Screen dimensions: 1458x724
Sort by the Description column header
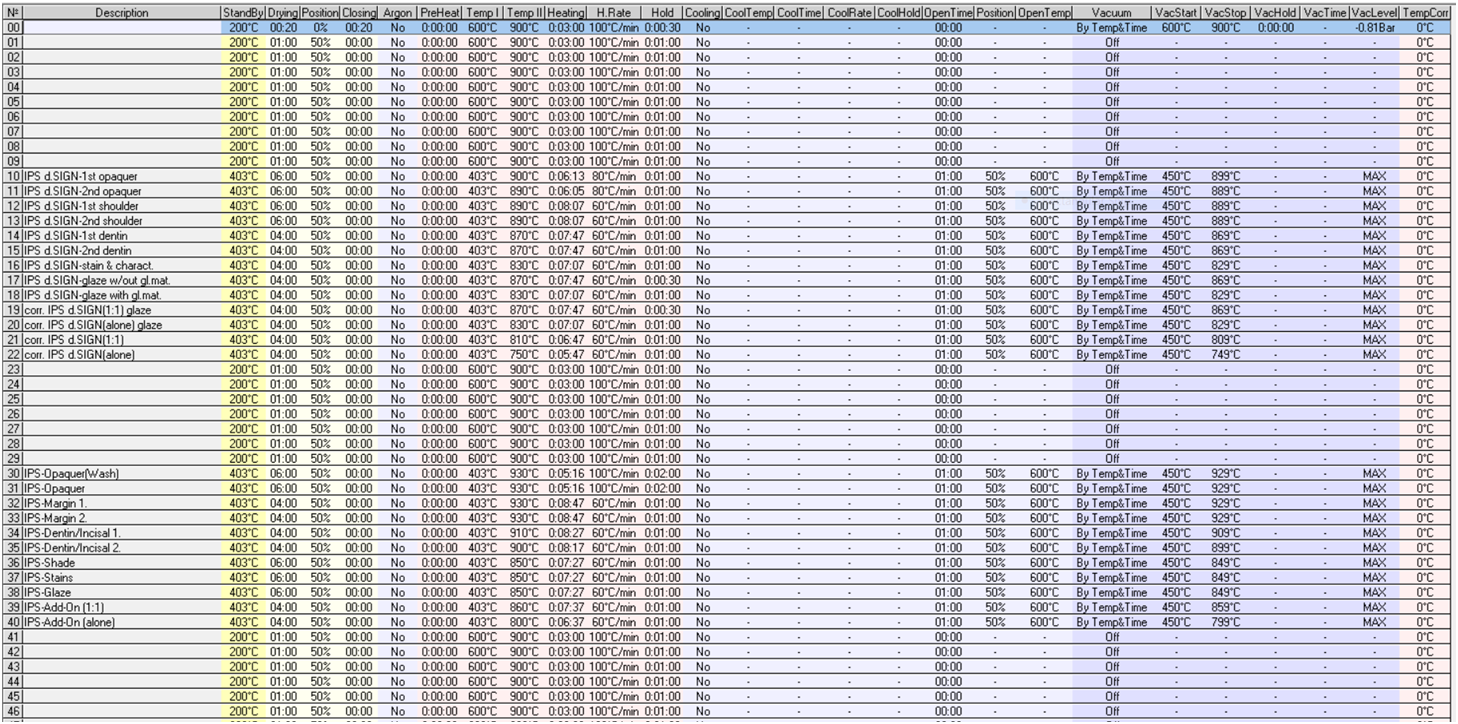(122, 12)
